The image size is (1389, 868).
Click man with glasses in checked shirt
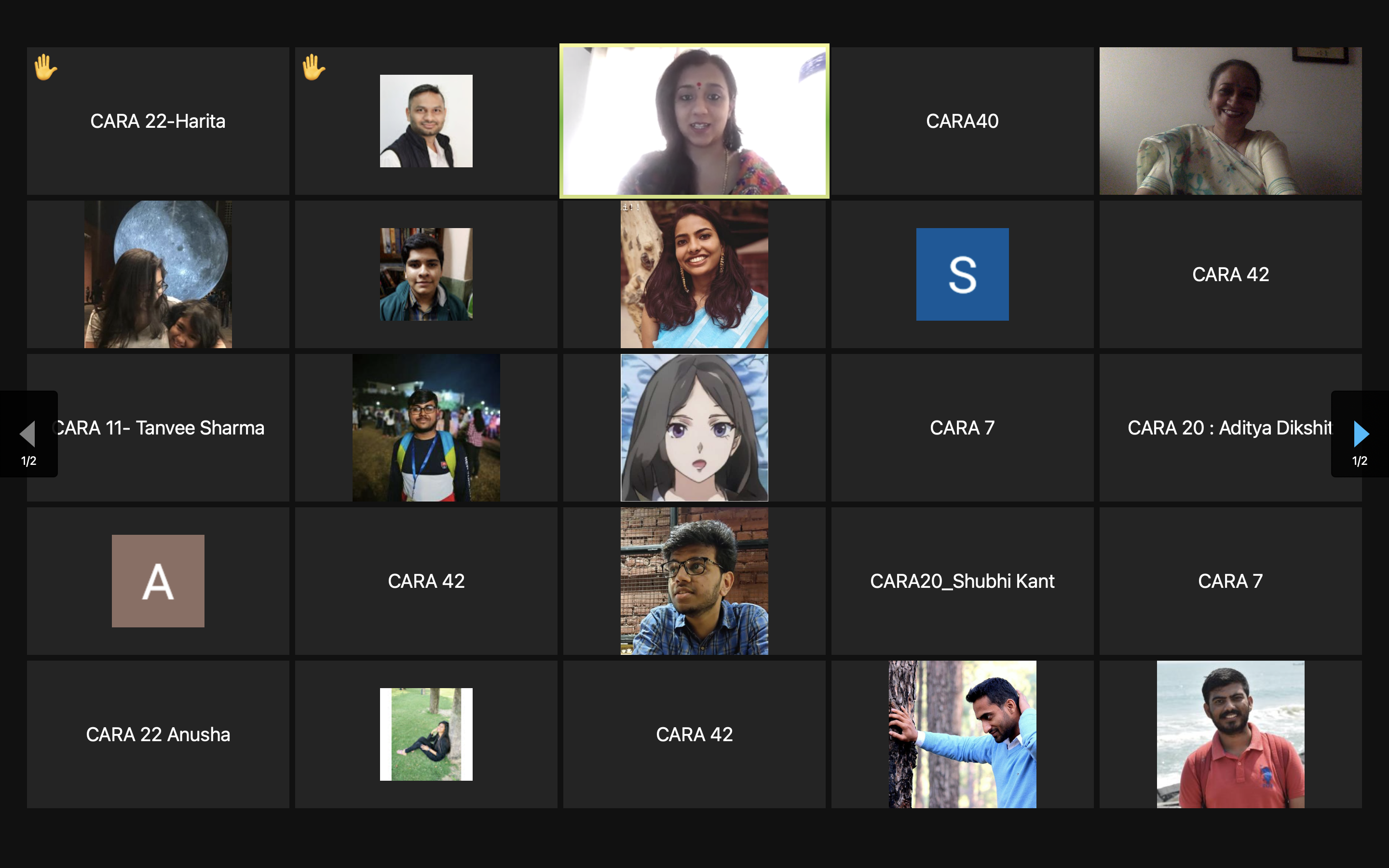pyautogui.click(x=694, y=581)
